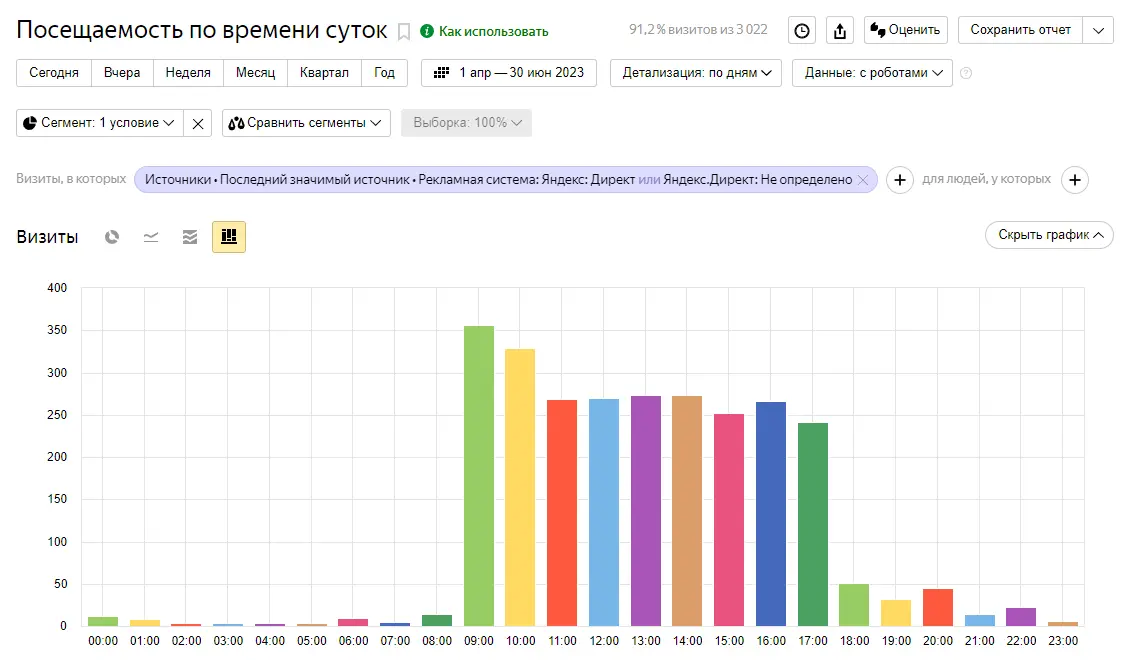Expand the Данные: с роботами dropdown

872,73
